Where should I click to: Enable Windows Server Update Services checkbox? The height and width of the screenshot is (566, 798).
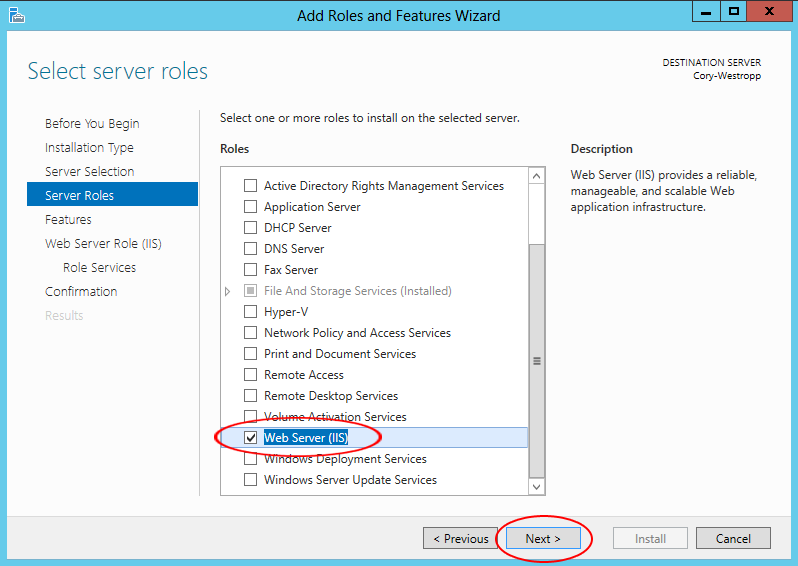(x=250, y=479)
